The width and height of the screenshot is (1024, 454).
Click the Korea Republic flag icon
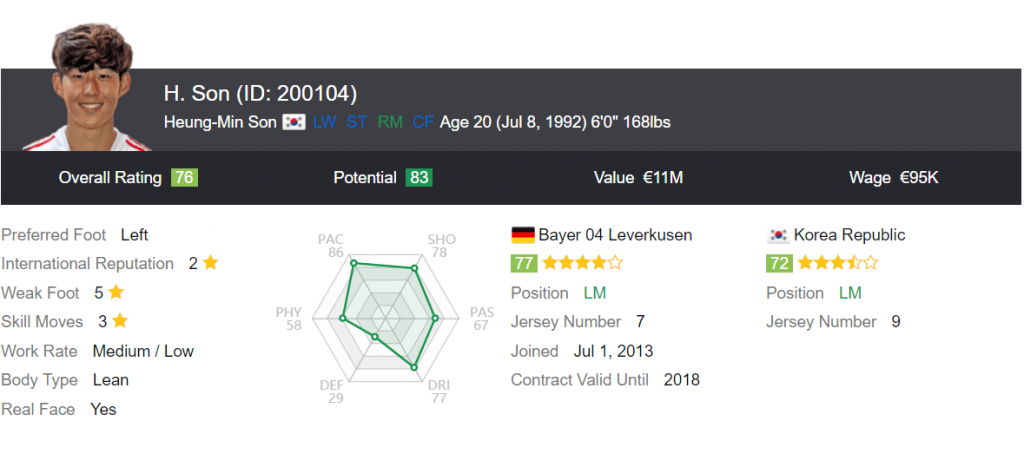click(777, 235)
